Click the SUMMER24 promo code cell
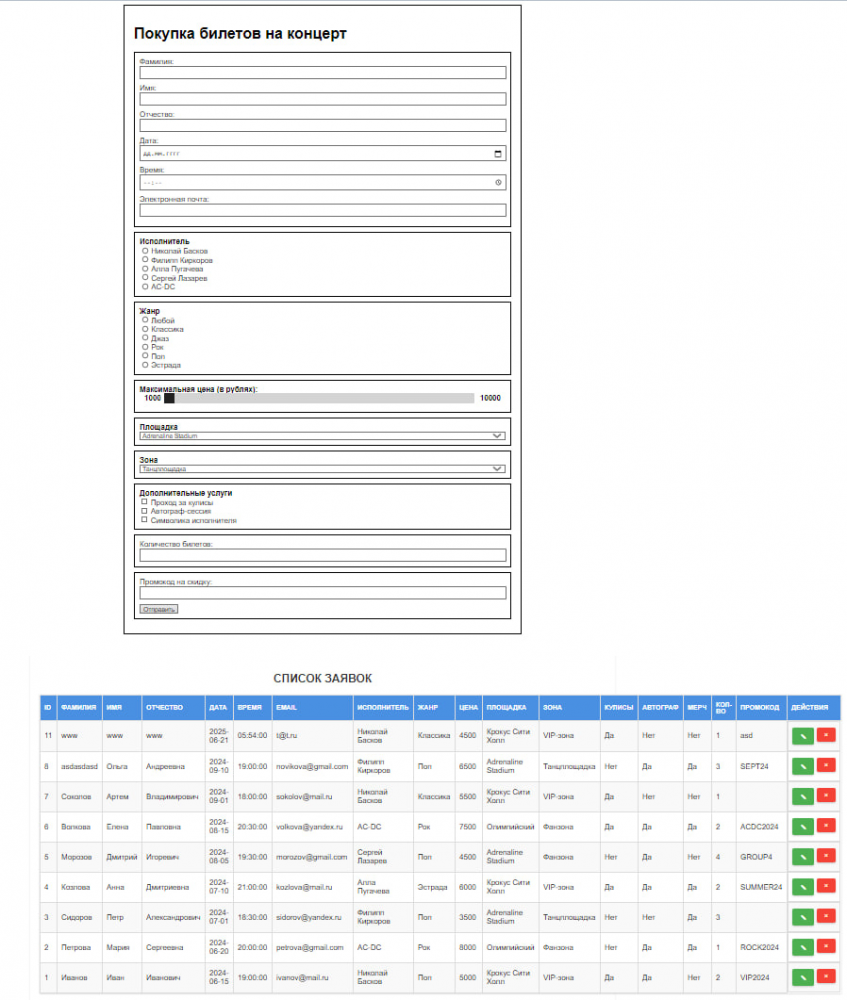The height and width of the screenshot is (1000, 847). click(x=761, y=887)
